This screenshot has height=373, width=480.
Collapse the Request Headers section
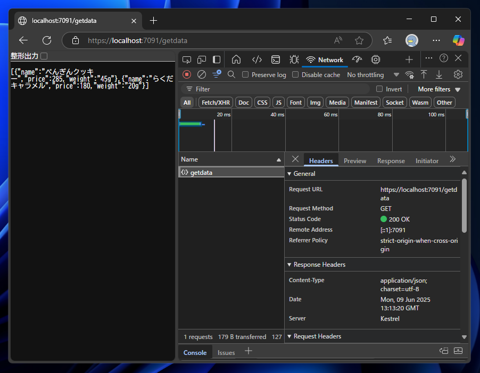[289, 336]
